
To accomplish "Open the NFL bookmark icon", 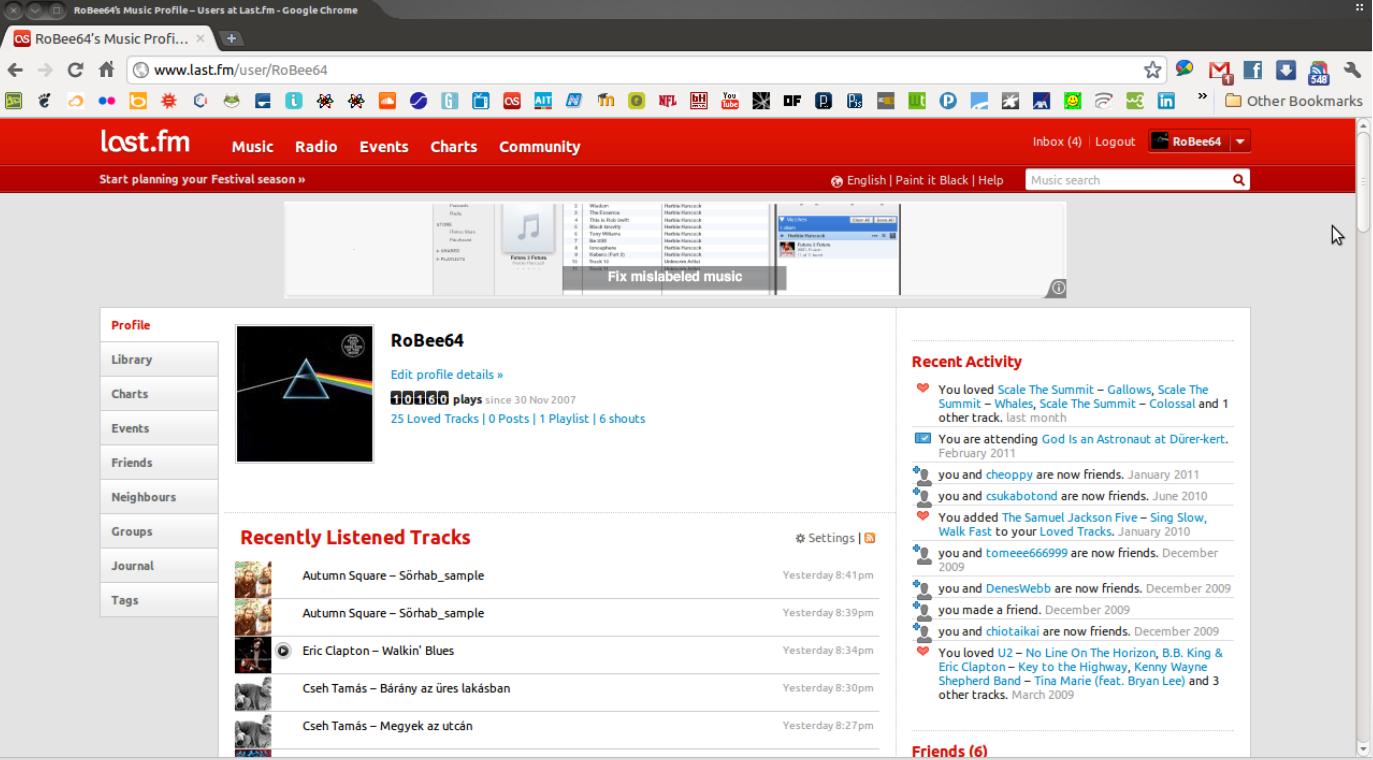I will pos(666,101).
